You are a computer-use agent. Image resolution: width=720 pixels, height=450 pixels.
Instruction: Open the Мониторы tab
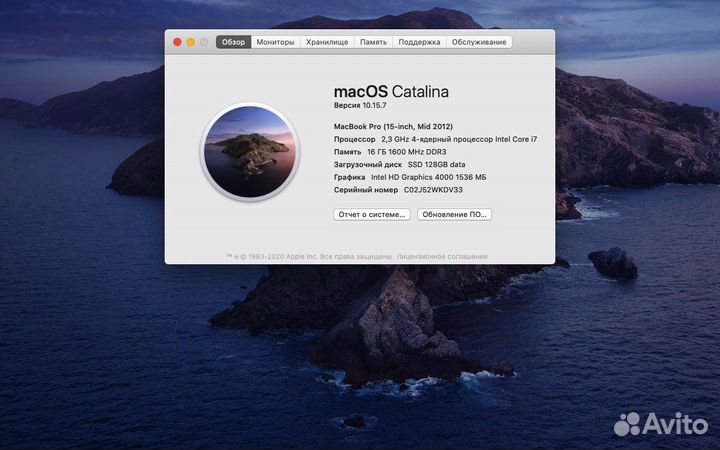pos(275,42)
